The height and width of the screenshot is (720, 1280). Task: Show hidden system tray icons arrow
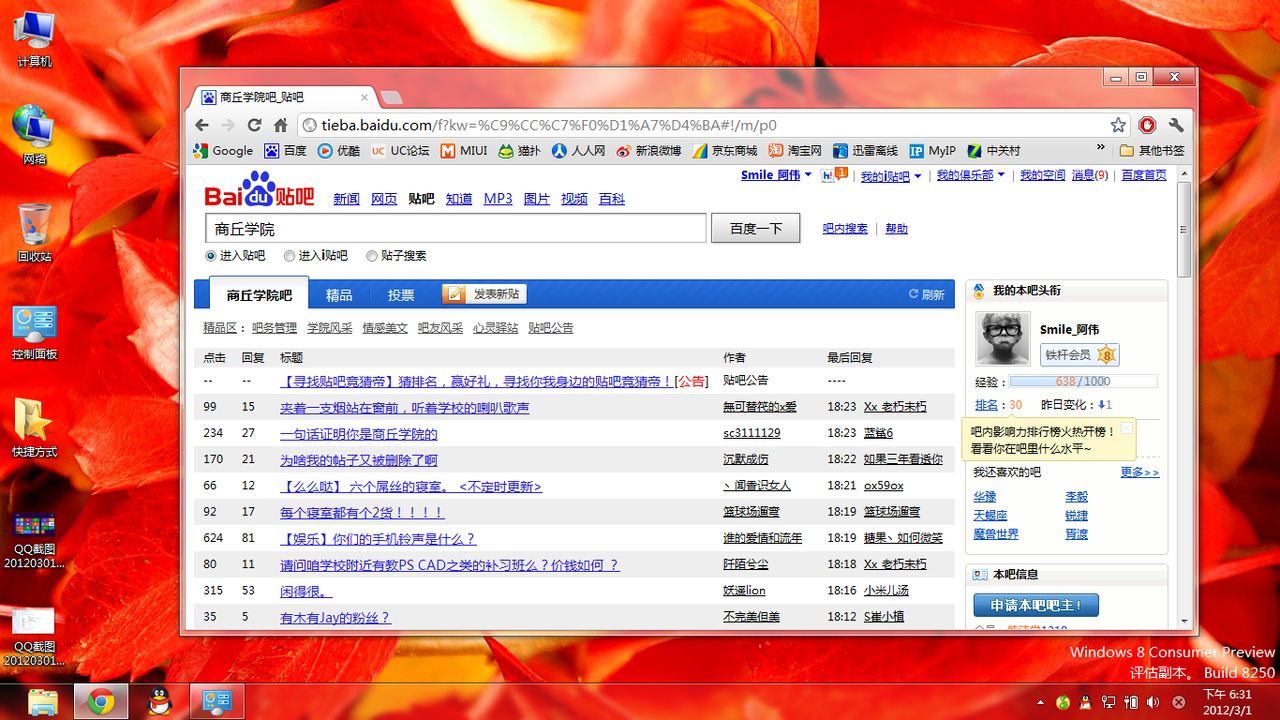pyautogui.click(x=1040, y=702)
